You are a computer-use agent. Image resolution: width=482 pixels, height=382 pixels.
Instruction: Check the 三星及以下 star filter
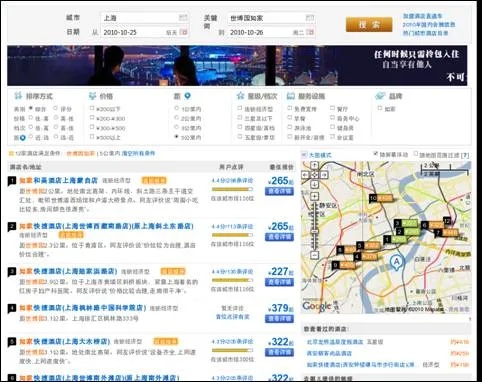pos(239,118)
